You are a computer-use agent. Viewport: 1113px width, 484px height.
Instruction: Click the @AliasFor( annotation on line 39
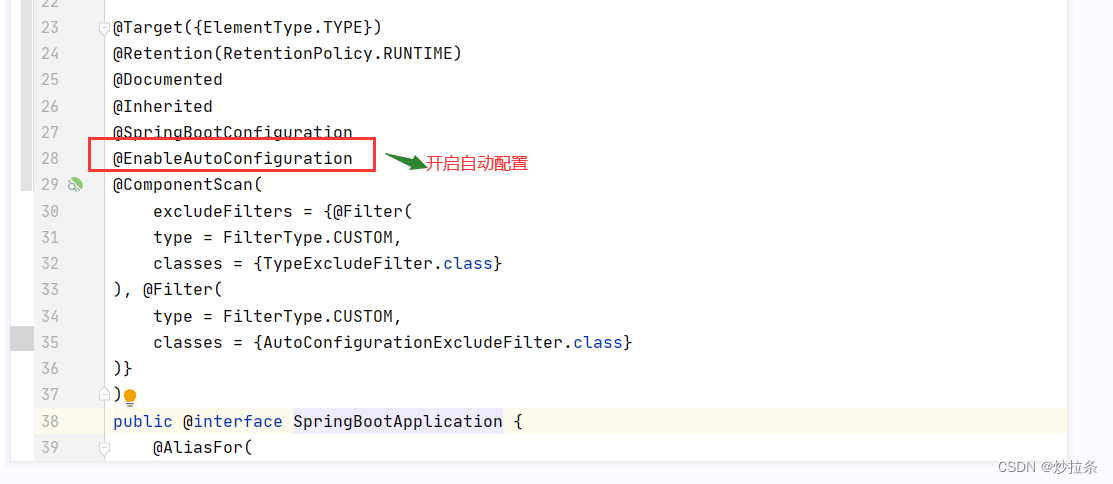pos(202,448)
